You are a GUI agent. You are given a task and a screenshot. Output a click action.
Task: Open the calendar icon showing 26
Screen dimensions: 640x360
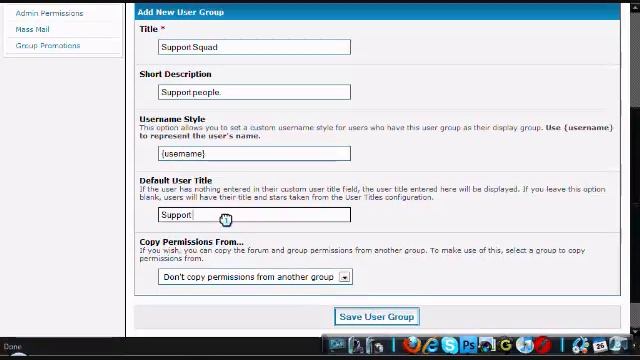tap(599, 346)
